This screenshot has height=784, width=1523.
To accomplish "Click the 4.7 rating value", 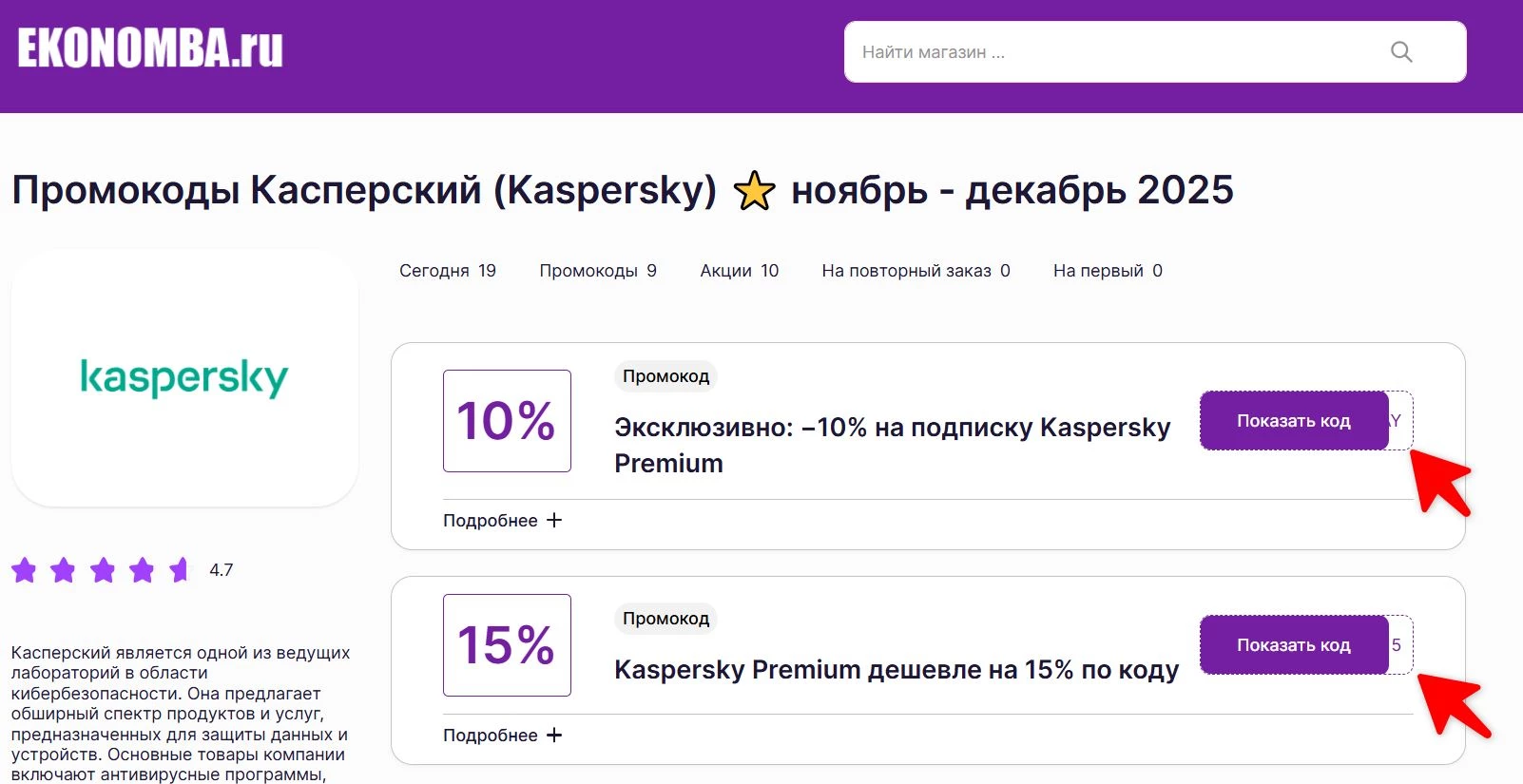I will [221, 570].
